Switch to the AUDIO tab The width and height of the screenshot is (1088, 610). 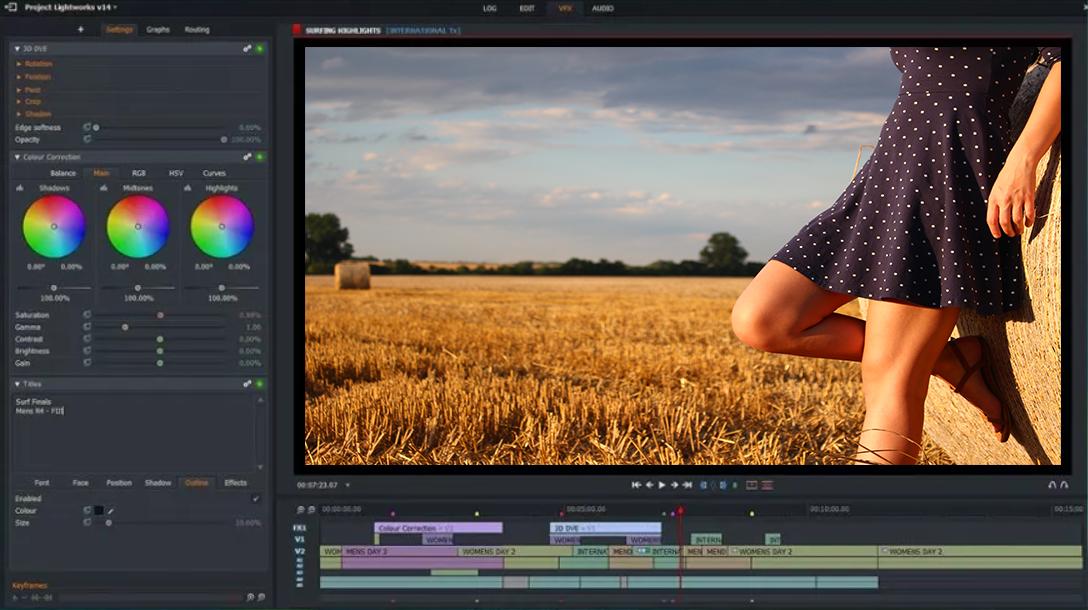point(602,8)
